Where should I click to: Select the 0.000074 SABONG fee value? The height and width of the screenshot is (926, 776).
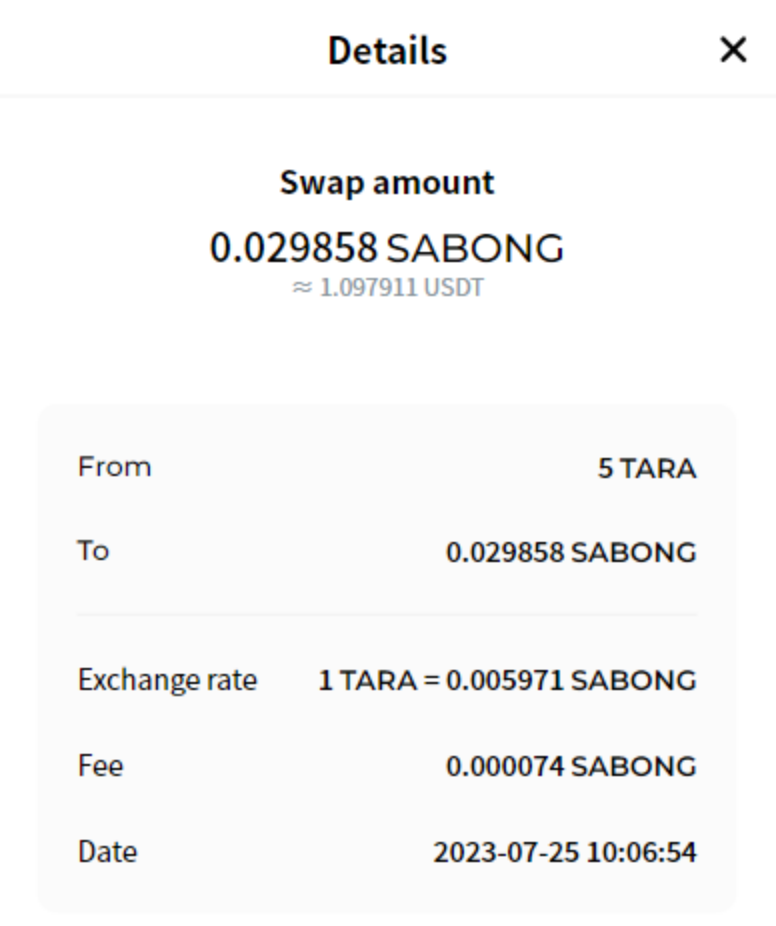click(570, 767)
